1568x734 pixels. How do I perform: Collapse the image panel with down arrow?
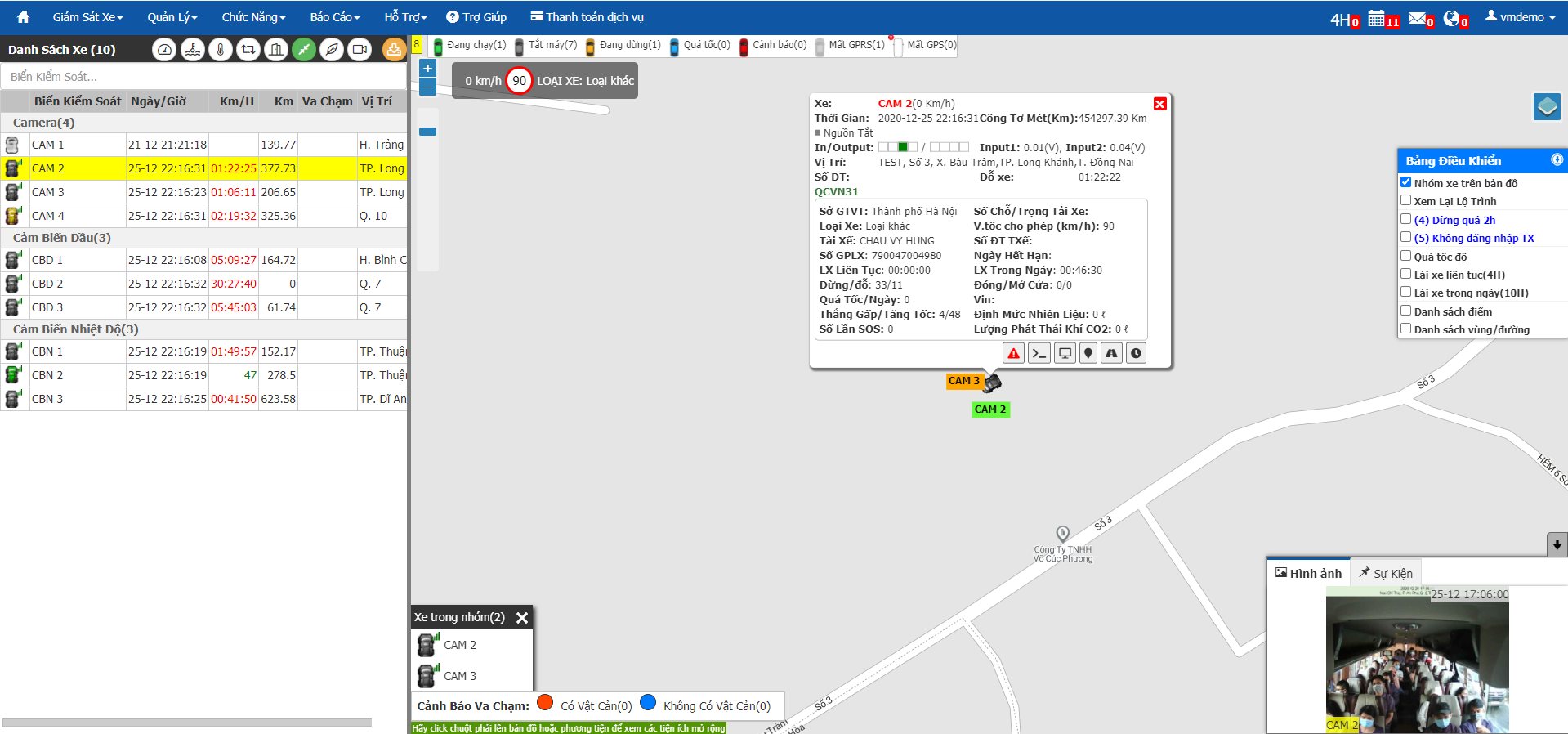point(1557,544)
